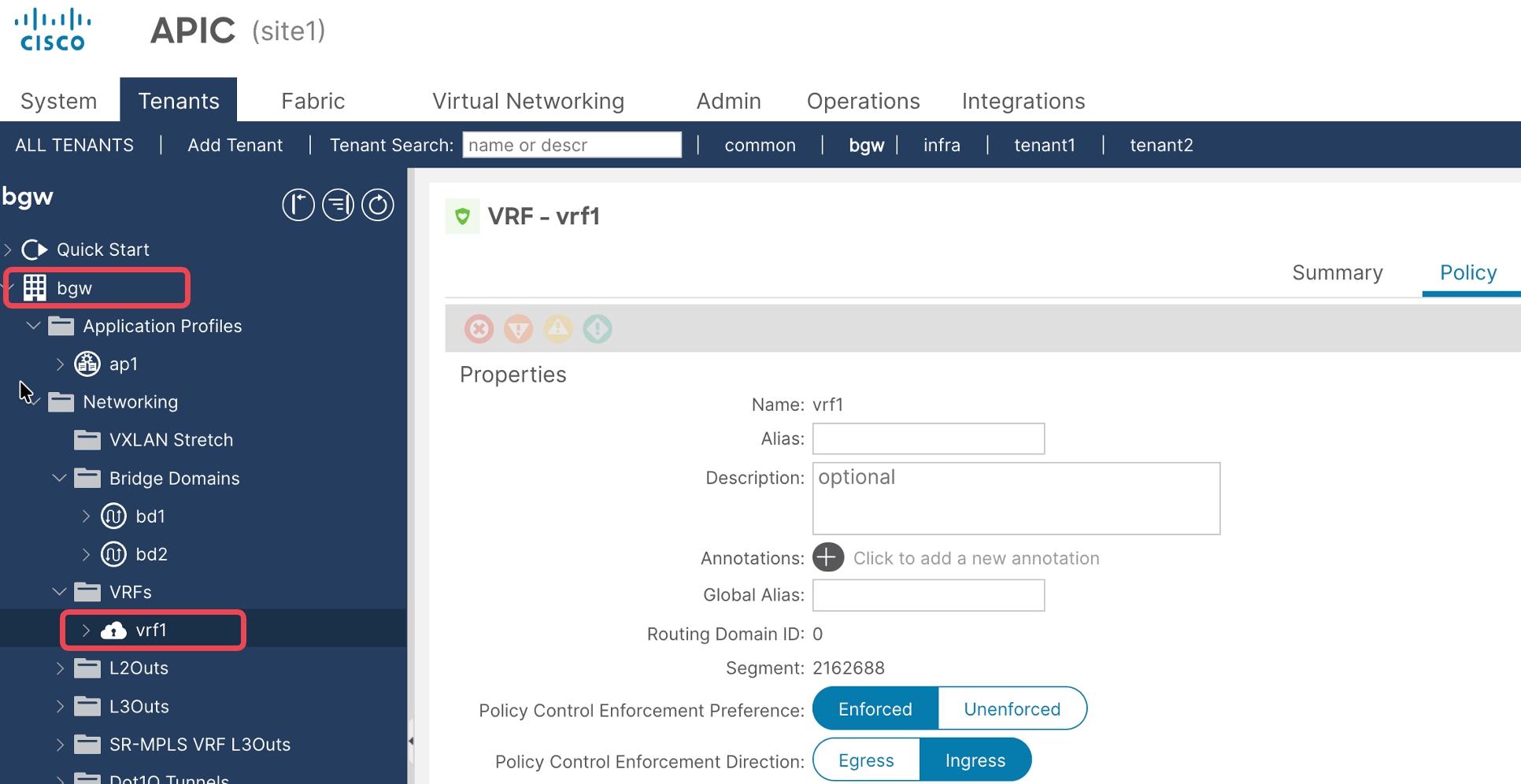
Task: Click the major faults orange icon
Action: [518, 328]
